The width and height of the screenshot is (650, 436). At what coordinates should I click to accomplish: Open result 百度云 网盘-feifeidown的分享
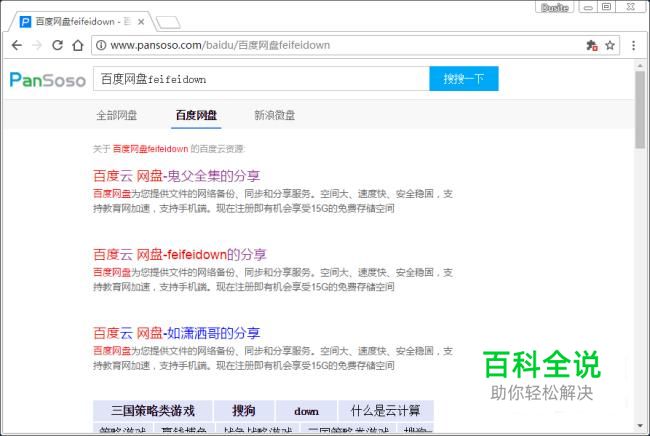coord(180,254)
